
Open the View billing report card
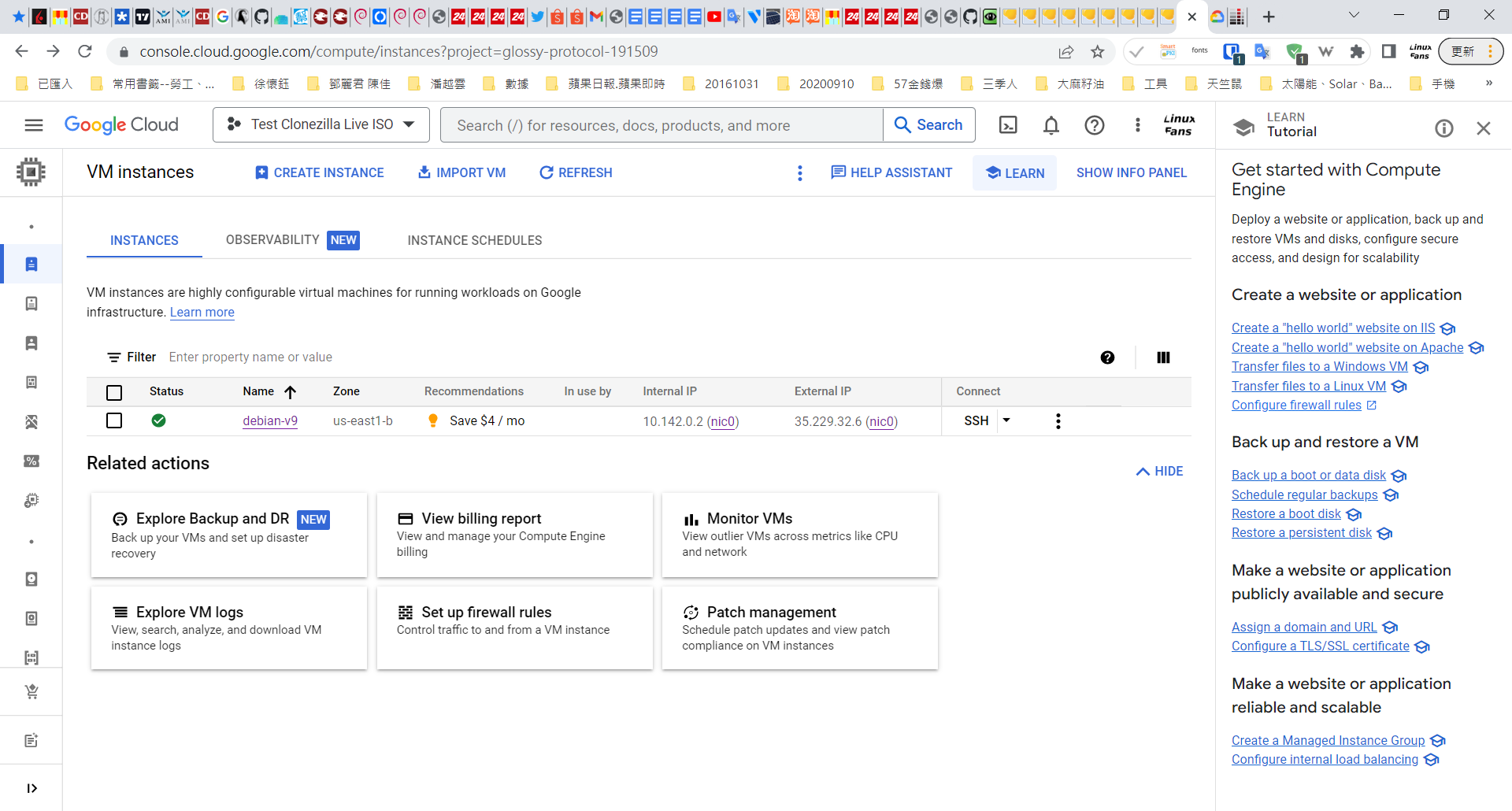pos(515,535)
